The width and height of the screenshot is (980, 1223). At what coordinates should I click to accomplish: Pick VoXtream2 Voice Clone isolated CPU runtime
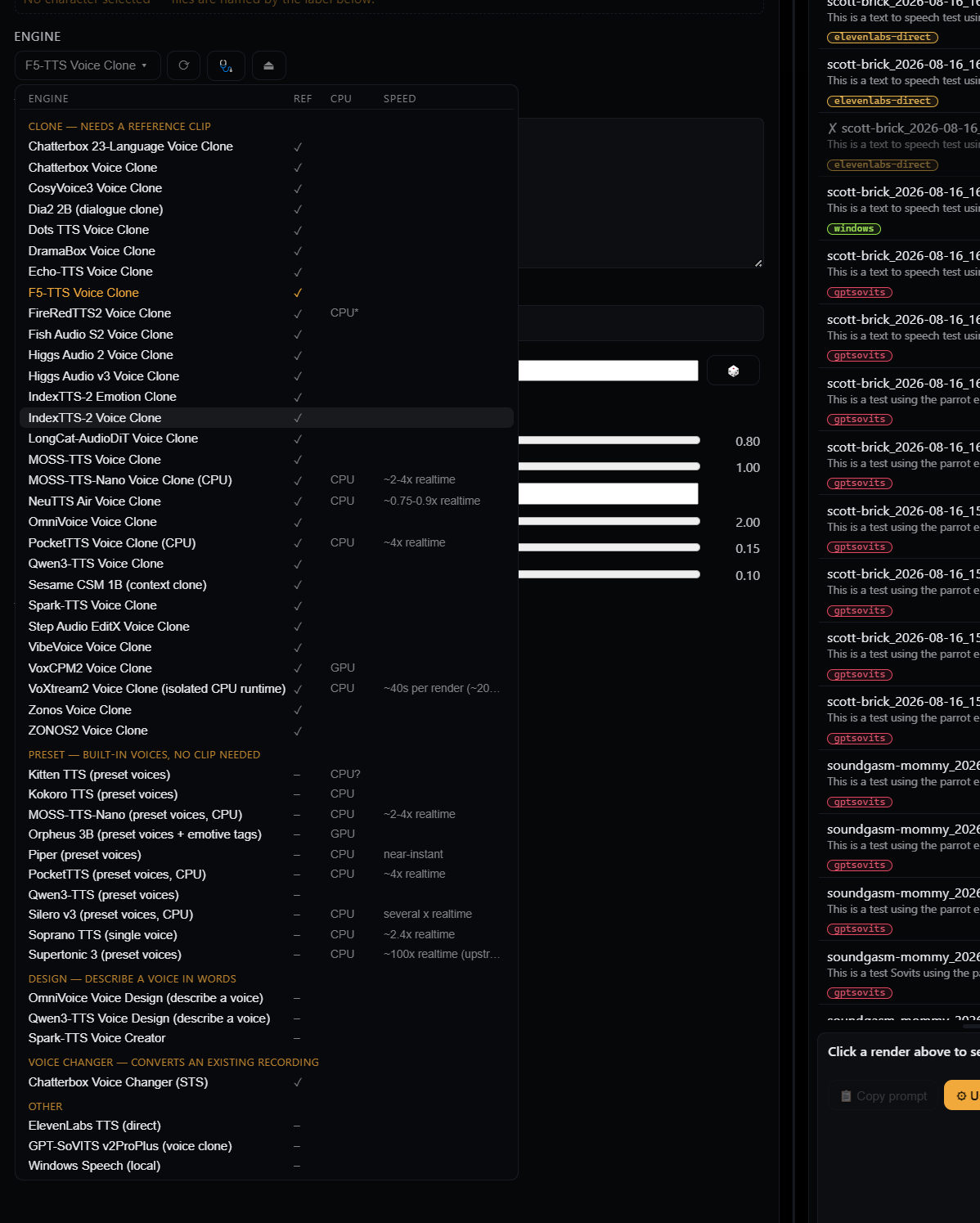click(267, 689)
